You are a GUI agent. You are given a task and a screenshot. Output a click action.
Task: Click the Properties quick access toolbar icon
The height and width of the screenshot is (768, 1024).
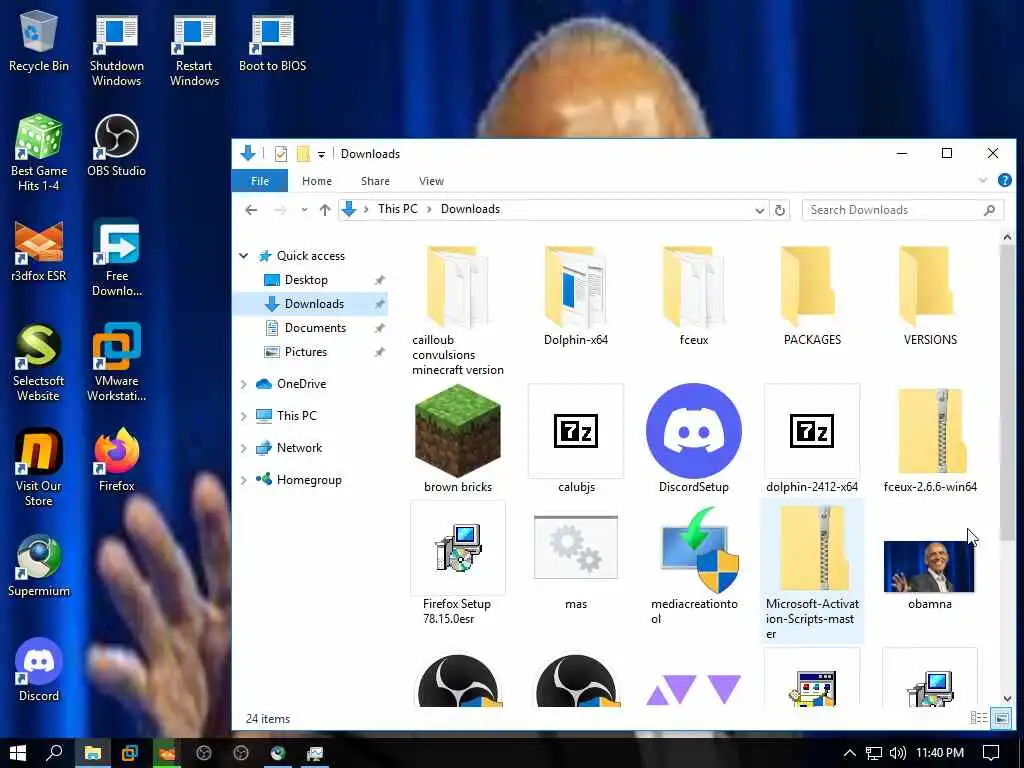tap(281, 154)
